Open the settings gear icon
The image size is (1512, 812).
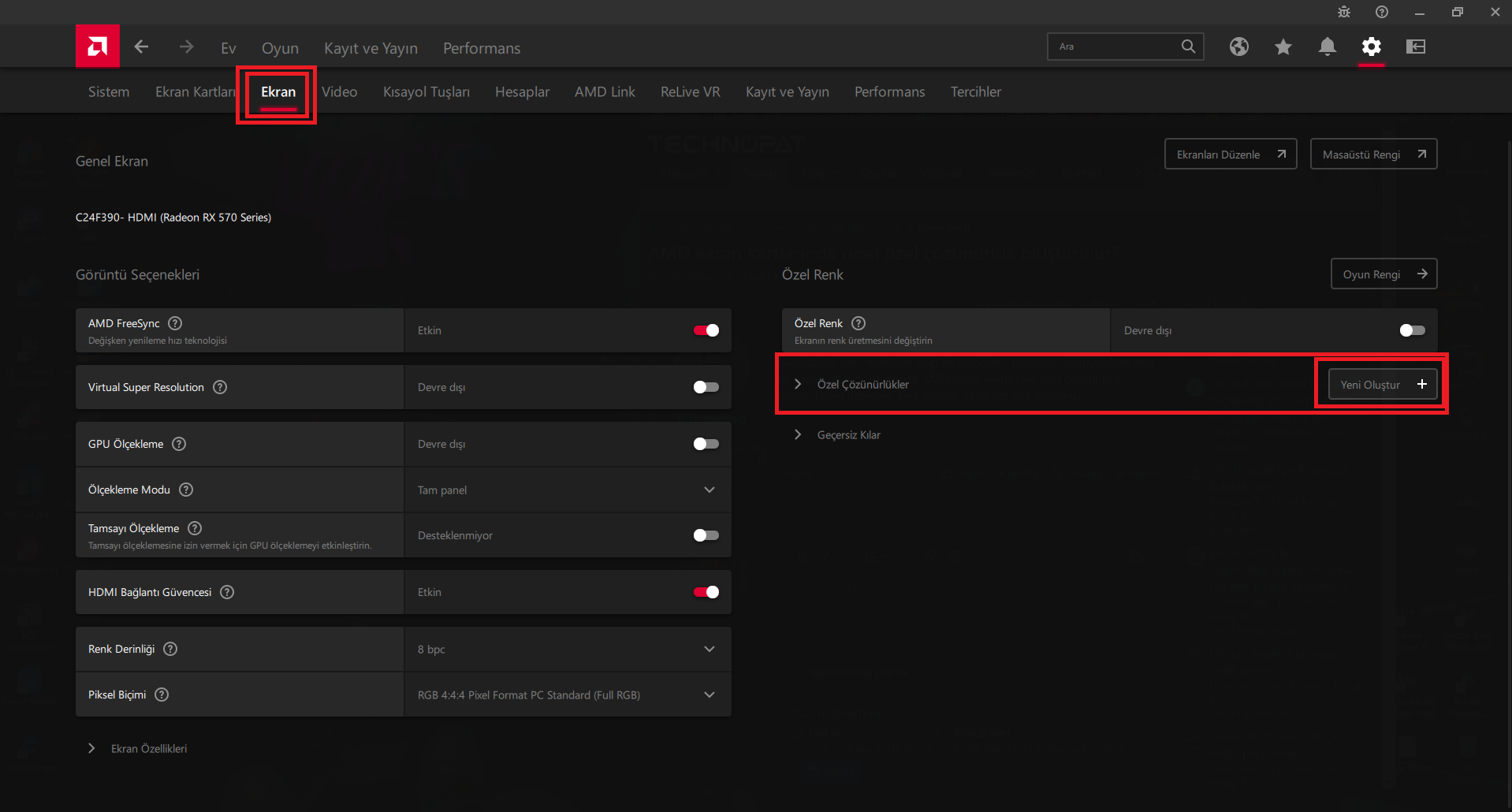(x=1372, y=47)
